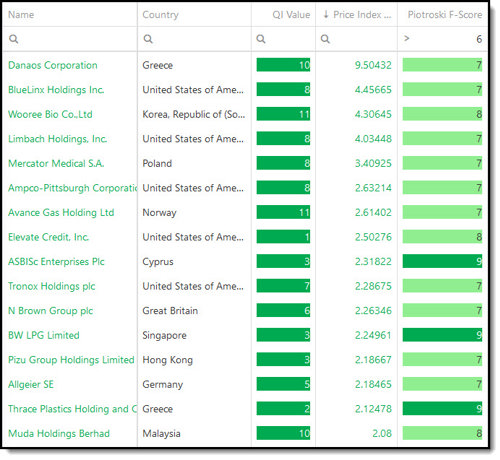Click price index value 2.12478
Image resolution: width=500 pixels, height=460 pixels.
tap(373, 409)
